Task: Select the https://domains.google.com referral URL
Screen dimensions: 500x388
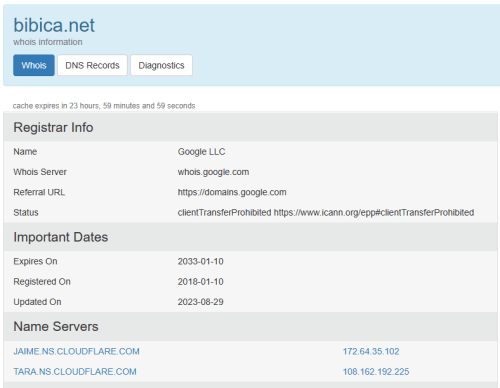Action: (x=232, y=192)
